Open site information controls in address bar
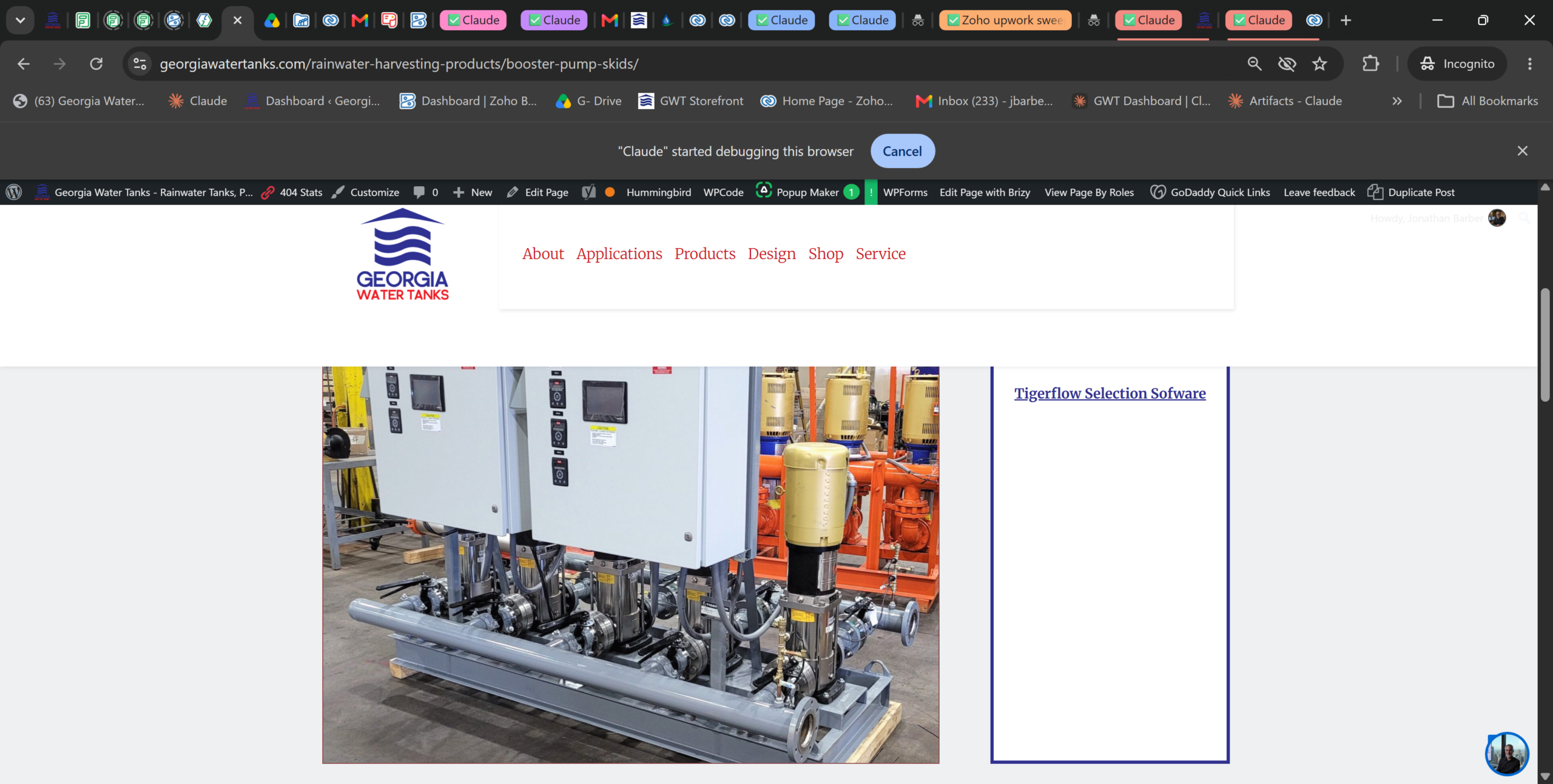 click(x=140, y=64)
